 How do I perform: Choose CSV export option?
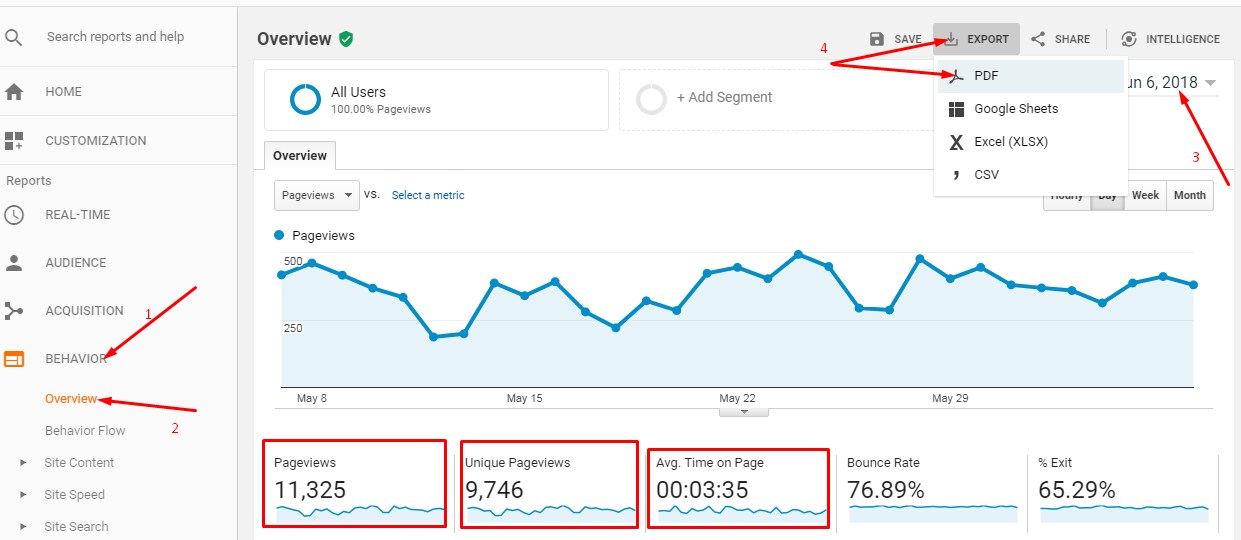point(1030,175)
